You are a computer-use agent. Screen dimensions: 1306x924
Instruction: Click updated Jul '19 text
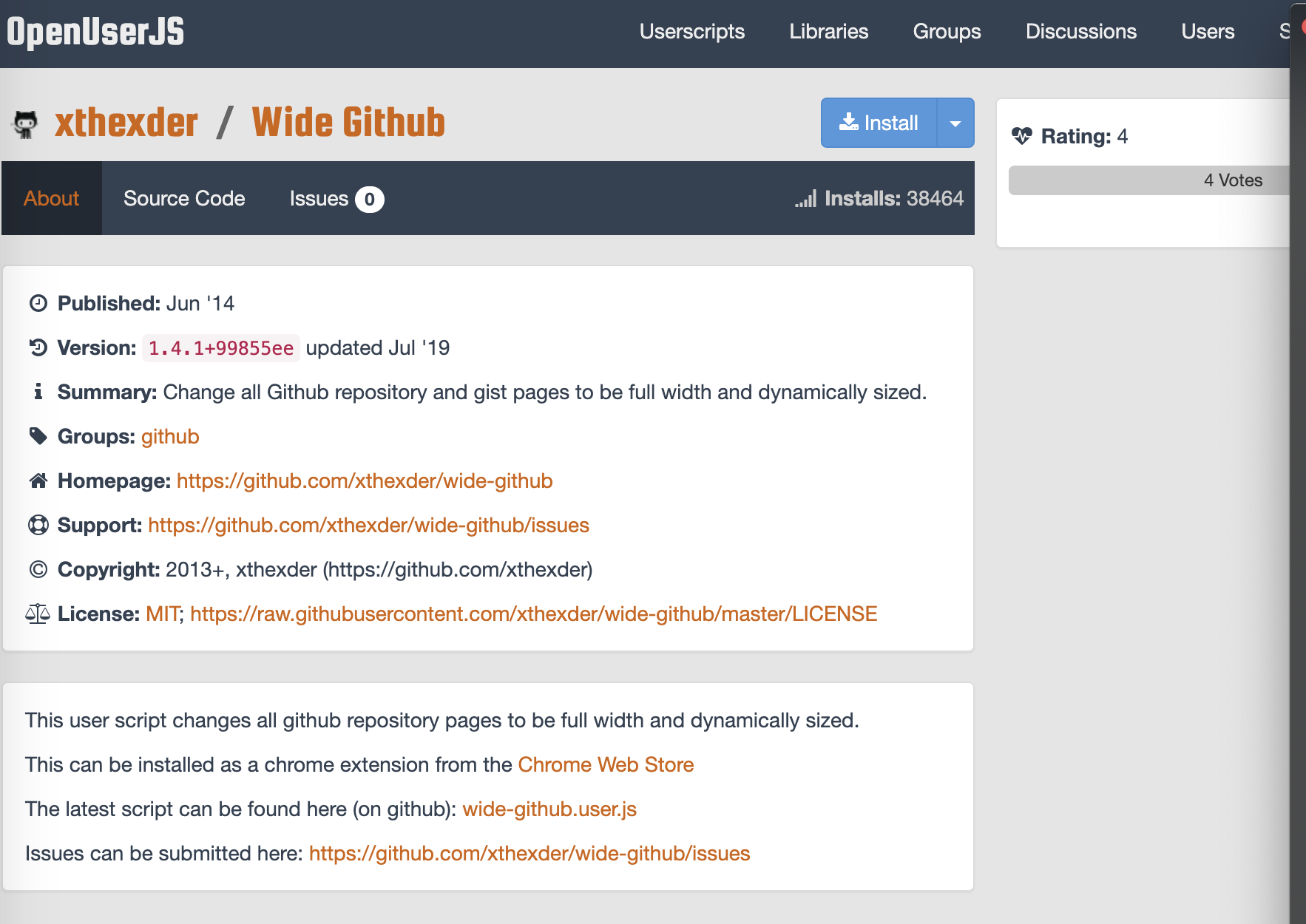pos(378,347)
